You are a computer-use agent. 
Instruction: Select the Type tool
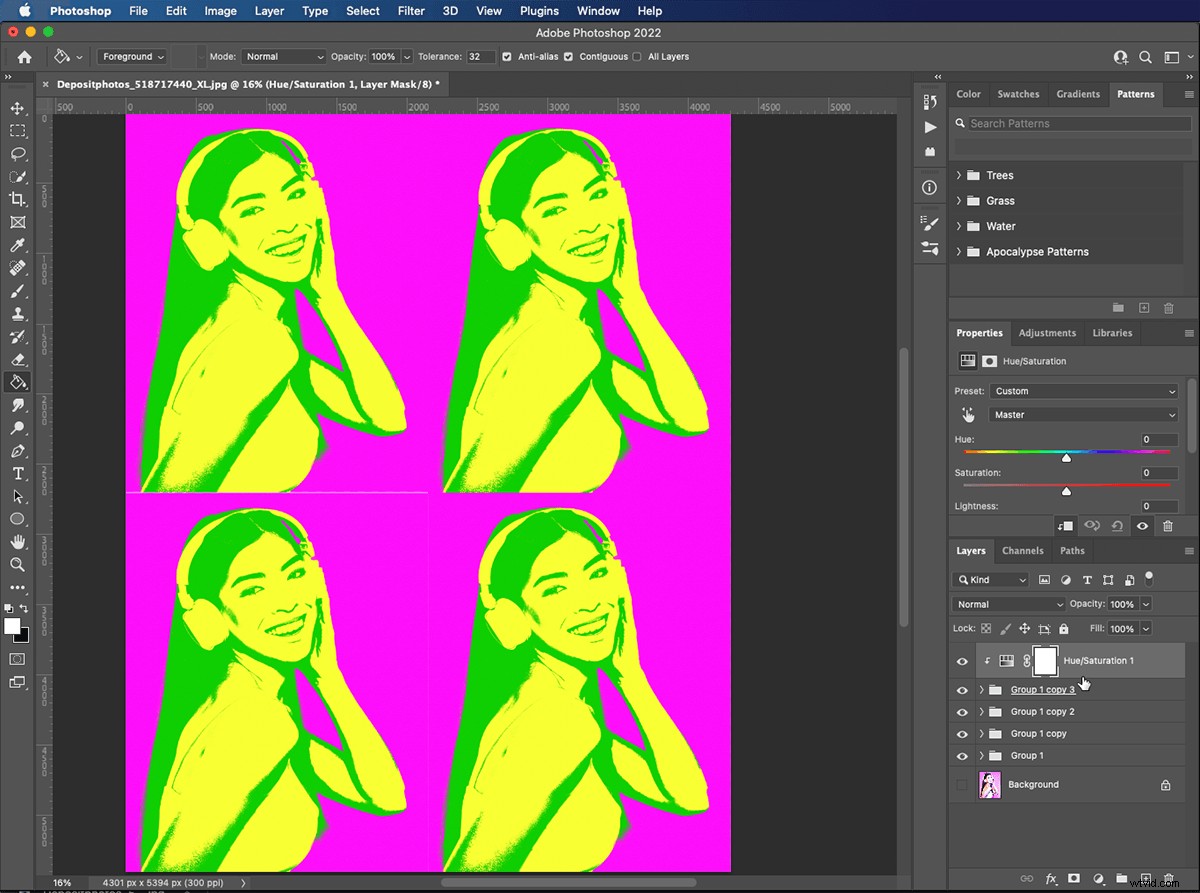click(17, 473)
